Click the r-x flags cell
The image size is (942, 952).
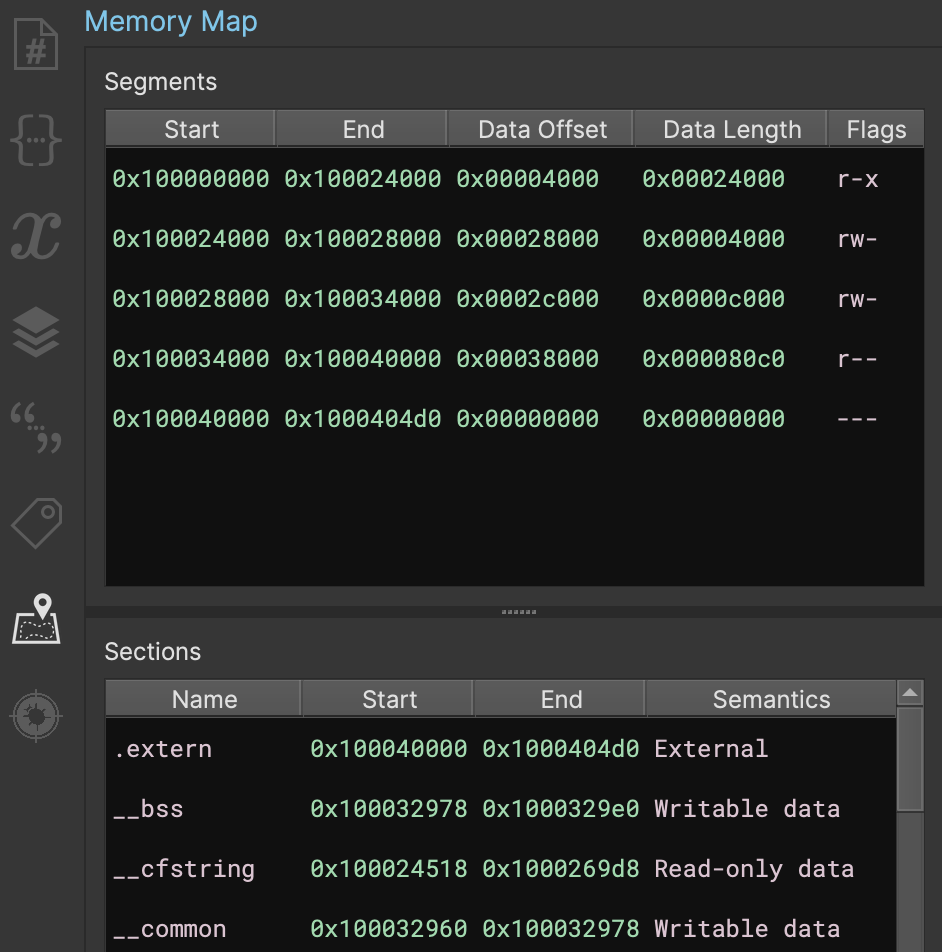click(858, 180)
